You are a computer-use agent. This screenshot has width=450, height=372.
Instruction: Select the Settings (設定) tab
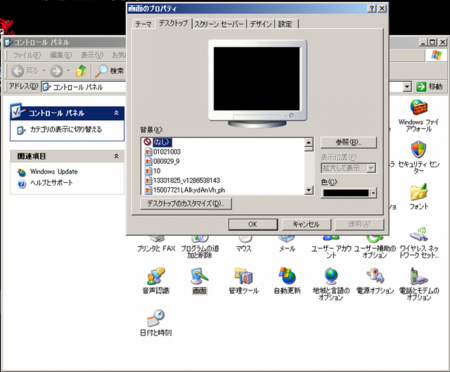(285, 24)
